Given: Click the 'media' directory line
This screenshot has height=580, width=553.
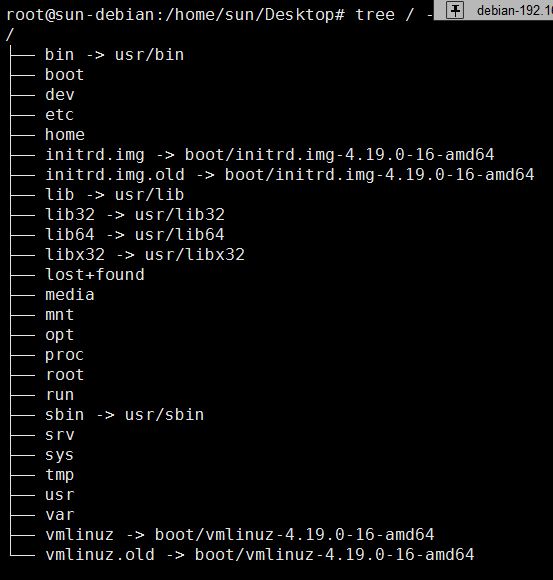Looking at the screenshot, I should (x=70, y=295).
